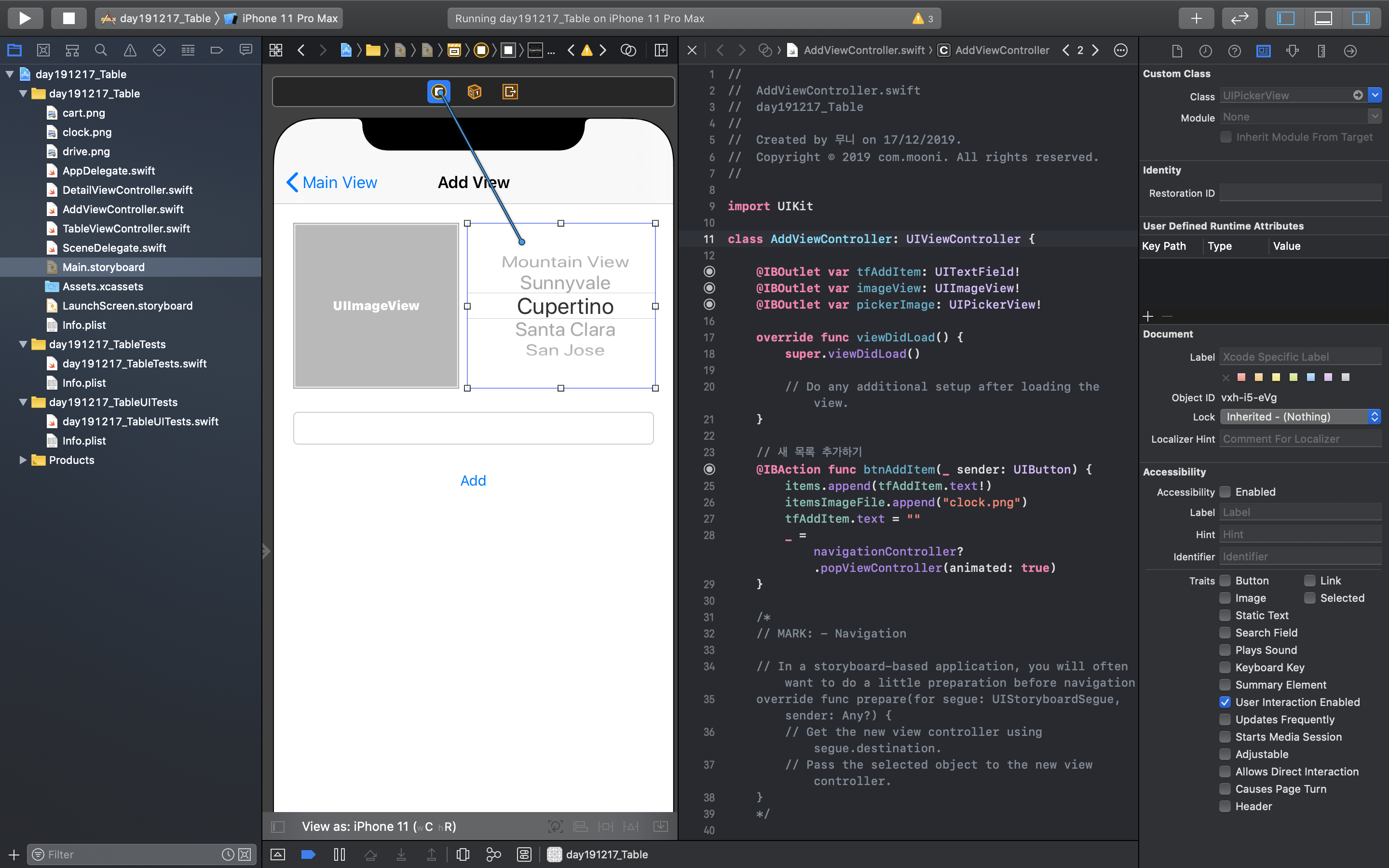Toggle breakpoint activation icon in debug bar
Image resolution: width=1389 pixels, height=868 pixels.
coord(308,854)
